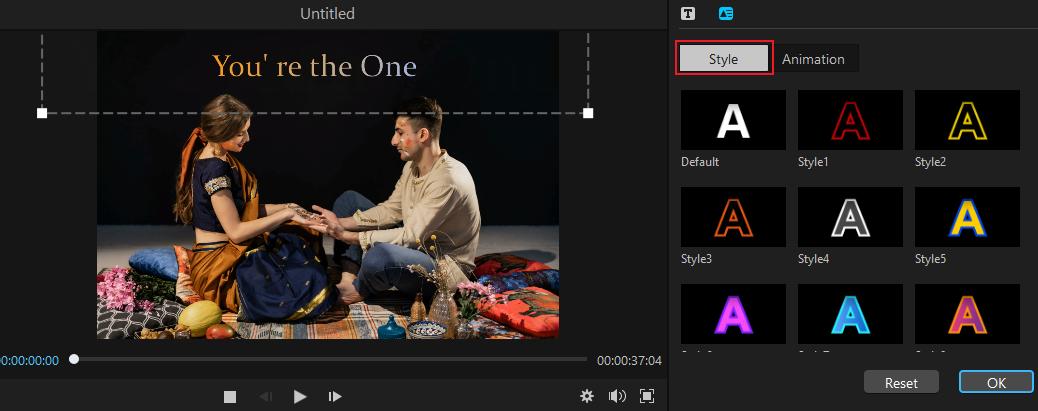Viewport: 1038px width, 411px height.
Task: Select the 'You're the One' title text
Action: pos(314,67)
